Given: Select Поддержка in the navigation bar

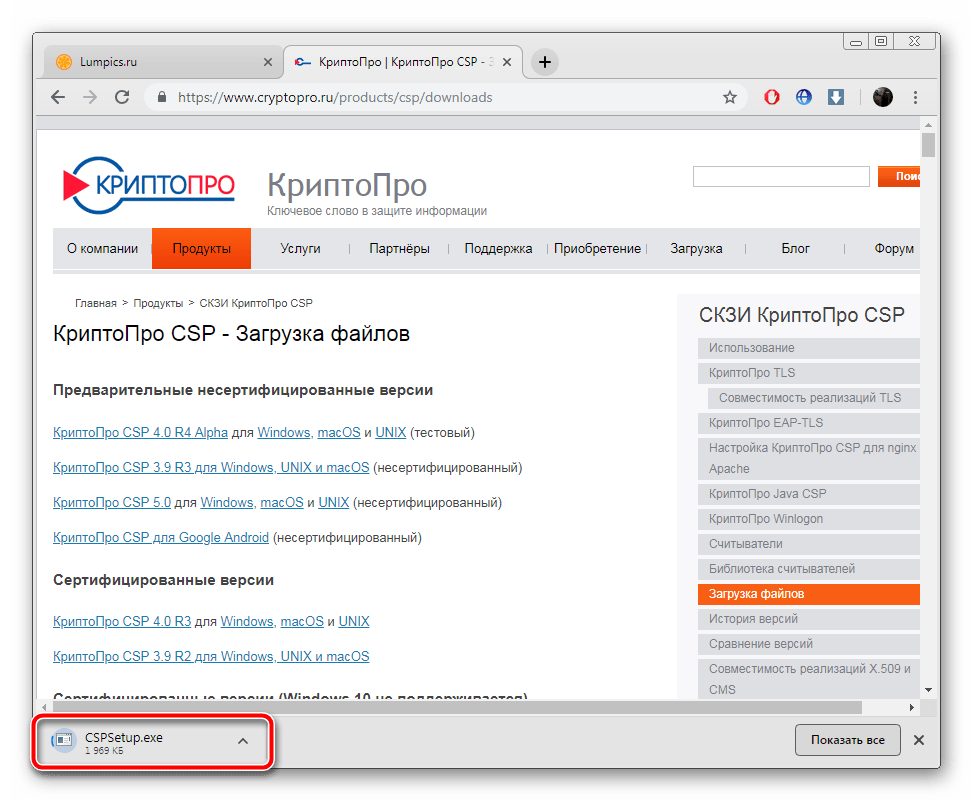Looking at the screenshot, I should [x=498, y=249].
